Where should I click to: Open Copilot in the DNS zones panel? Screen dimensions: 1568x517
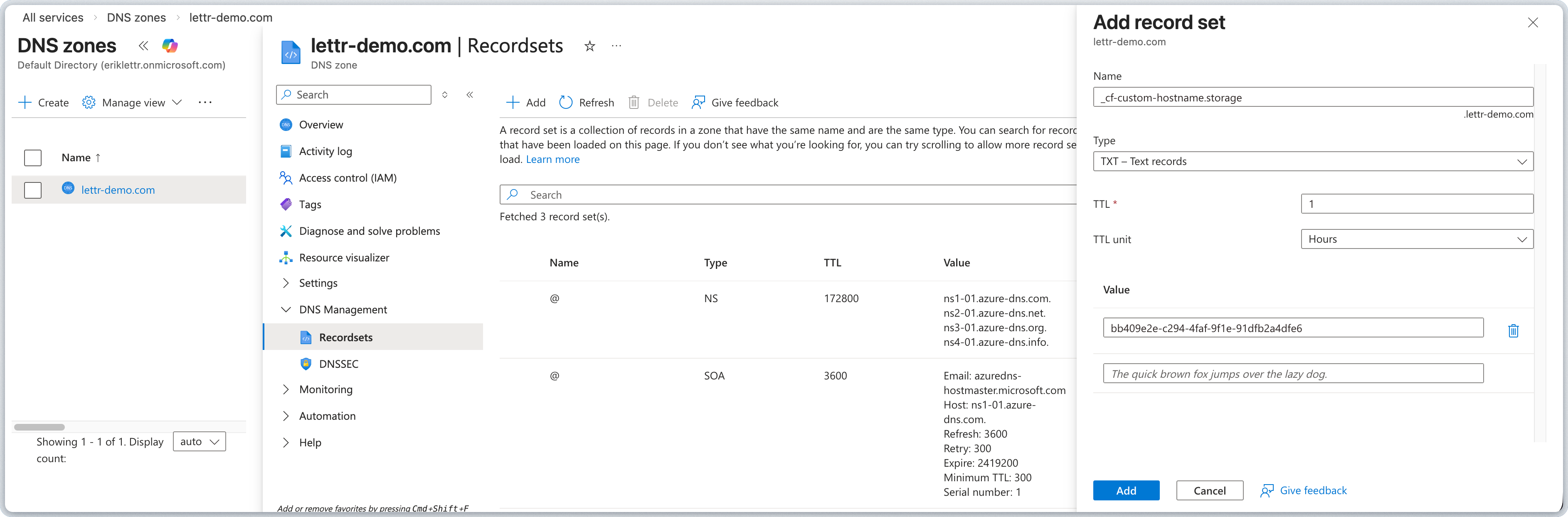169,46
